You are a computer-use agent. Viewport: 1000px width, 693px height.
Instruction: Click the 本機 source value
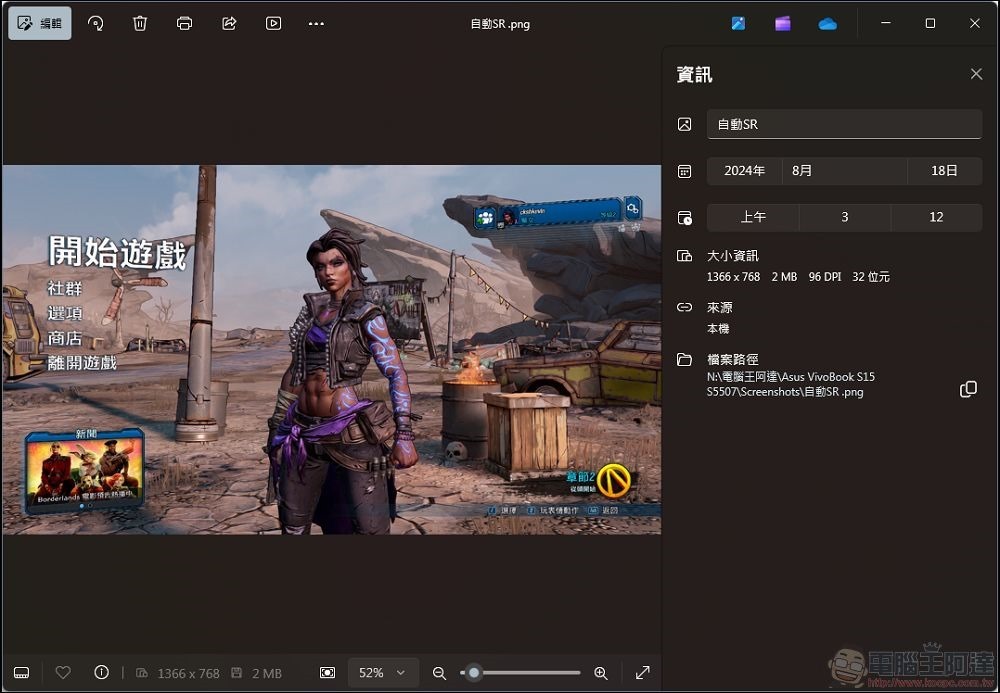(718, 328)
